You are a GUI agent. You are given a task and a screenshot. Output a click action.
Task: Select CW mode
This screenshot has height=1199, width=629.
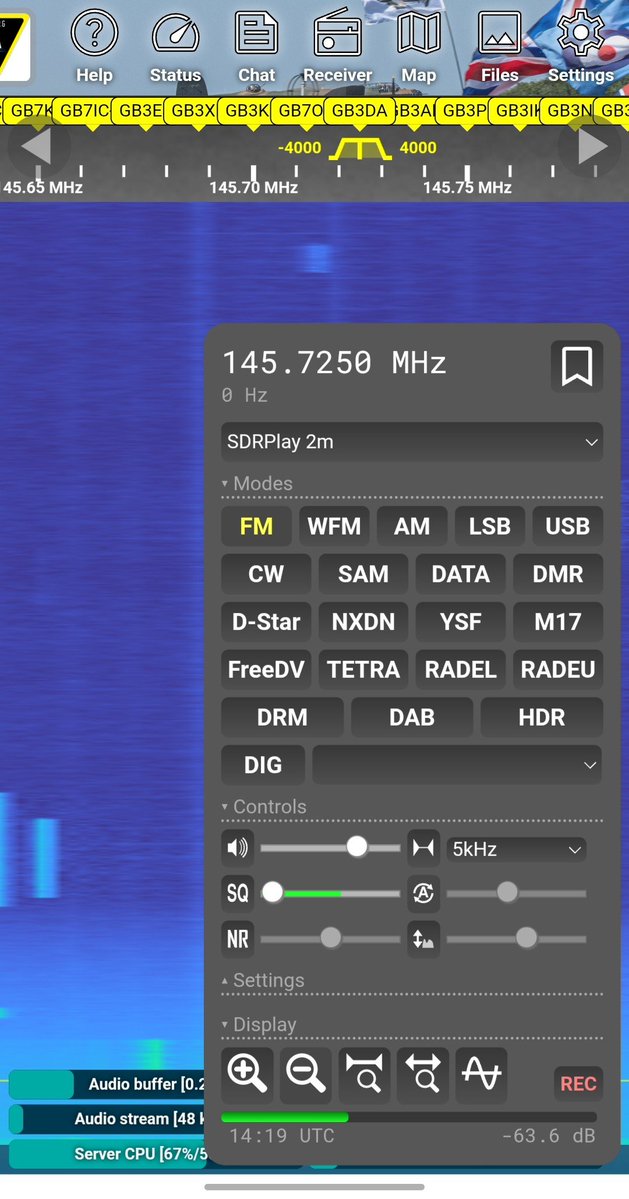click(266, 574)
